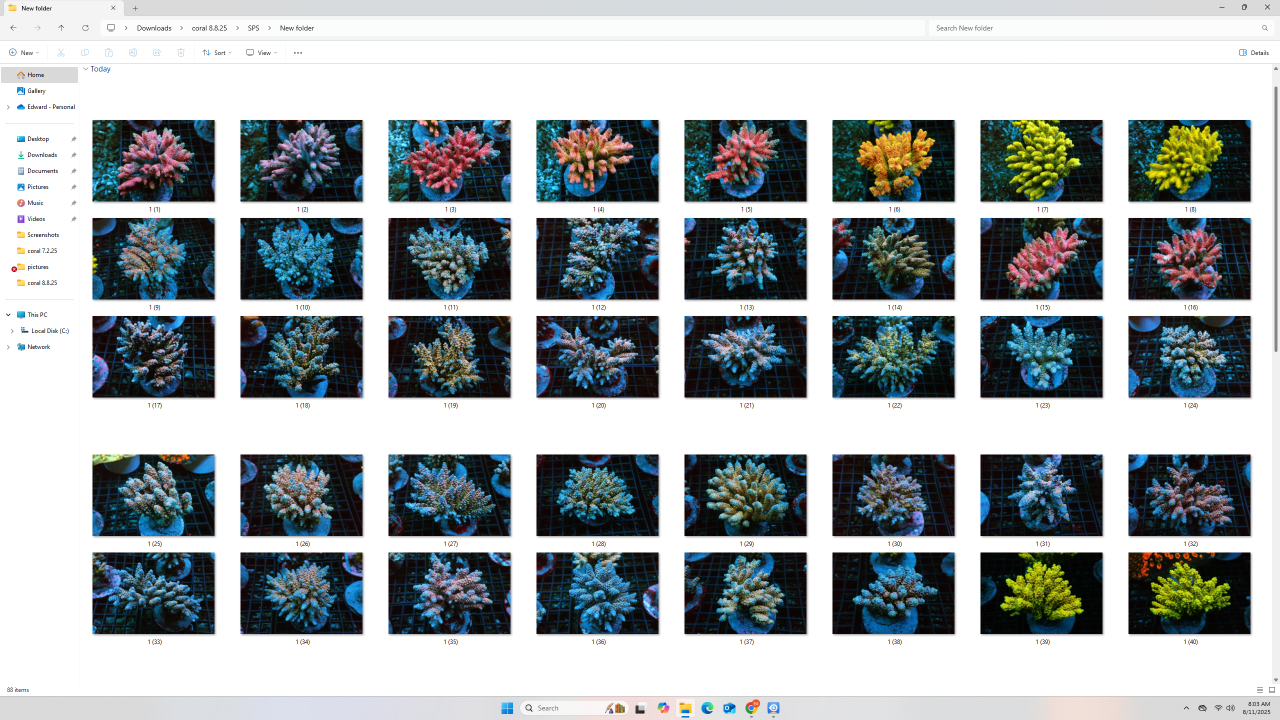
Task: Expand chevron after Downloads in address bar
Action: coord(181,28)
